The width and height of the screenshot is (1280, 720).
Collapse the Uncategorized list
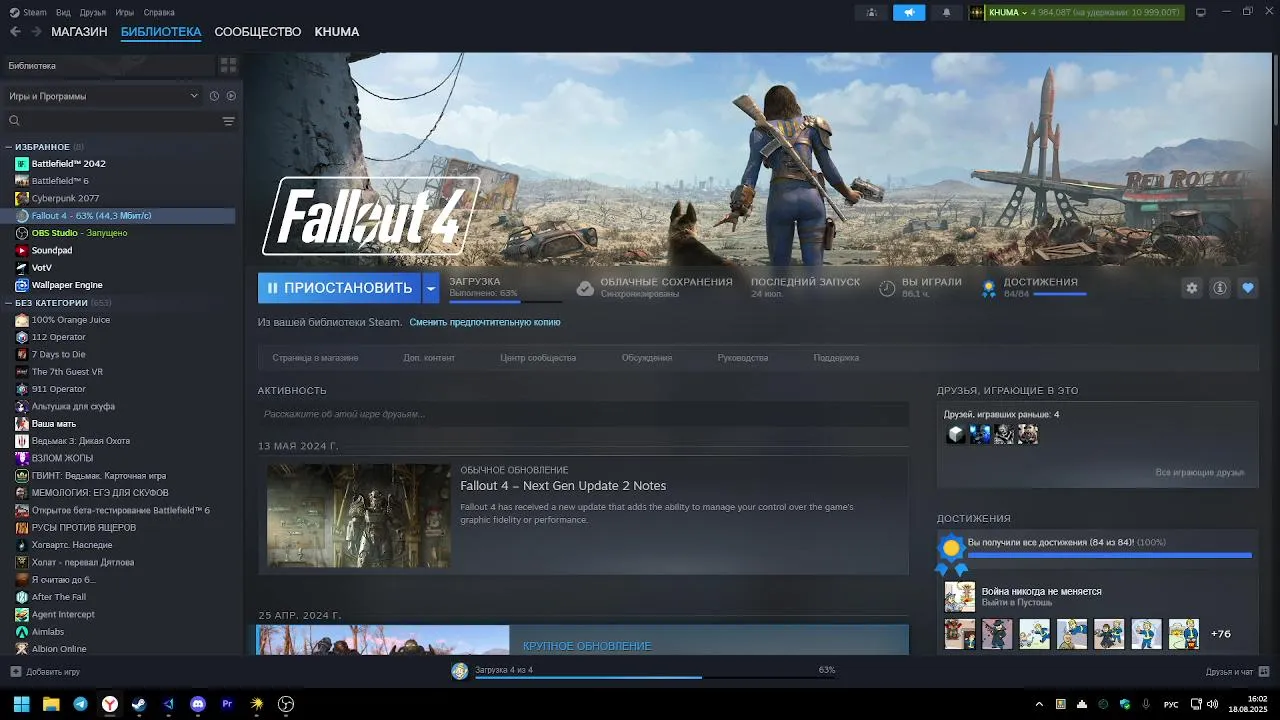[9, 302]
